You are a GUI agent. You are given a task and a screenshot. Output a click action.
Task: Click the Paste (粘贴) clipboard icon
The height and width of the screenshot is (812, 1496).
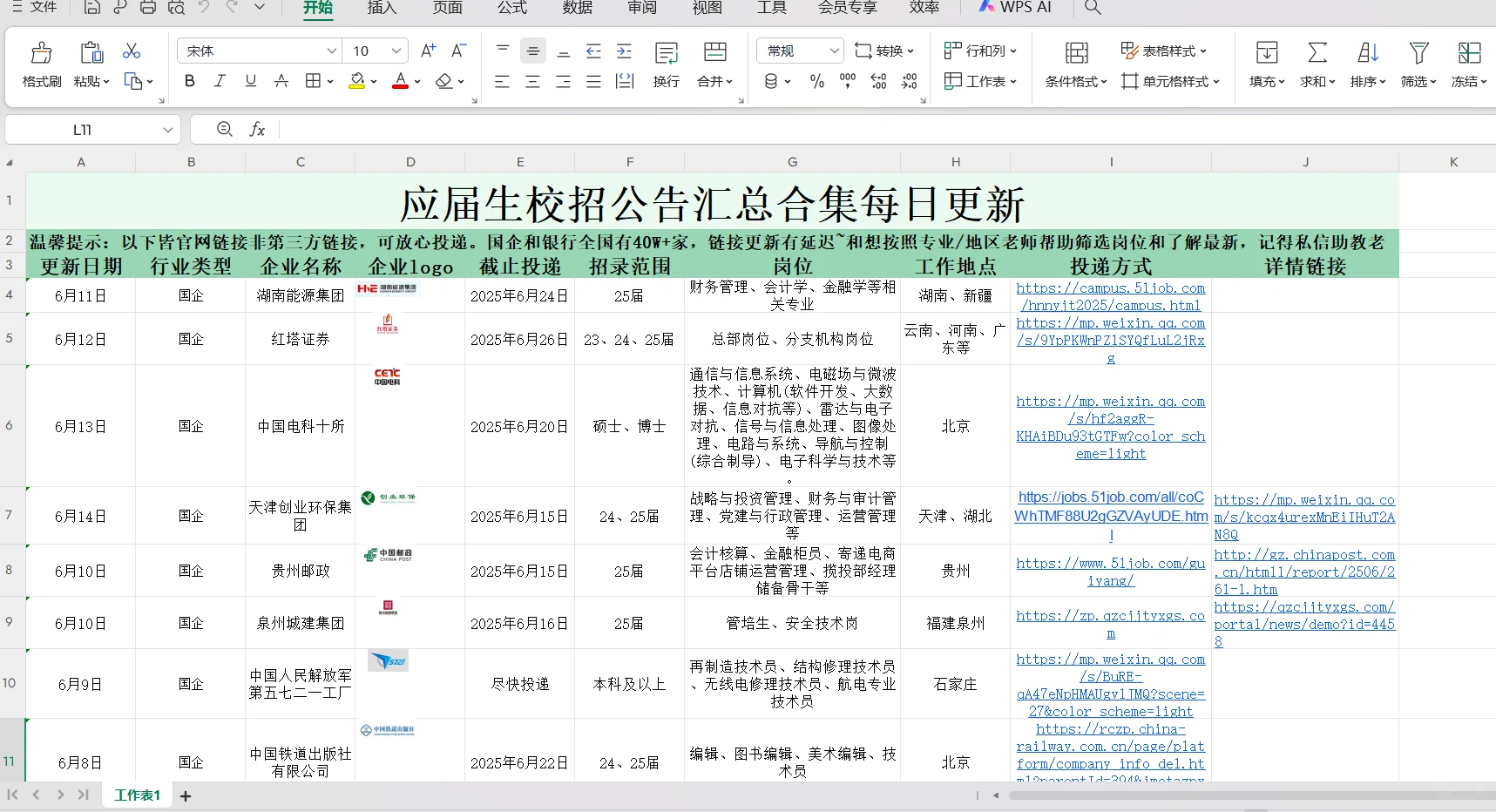[x=91, y=53]
